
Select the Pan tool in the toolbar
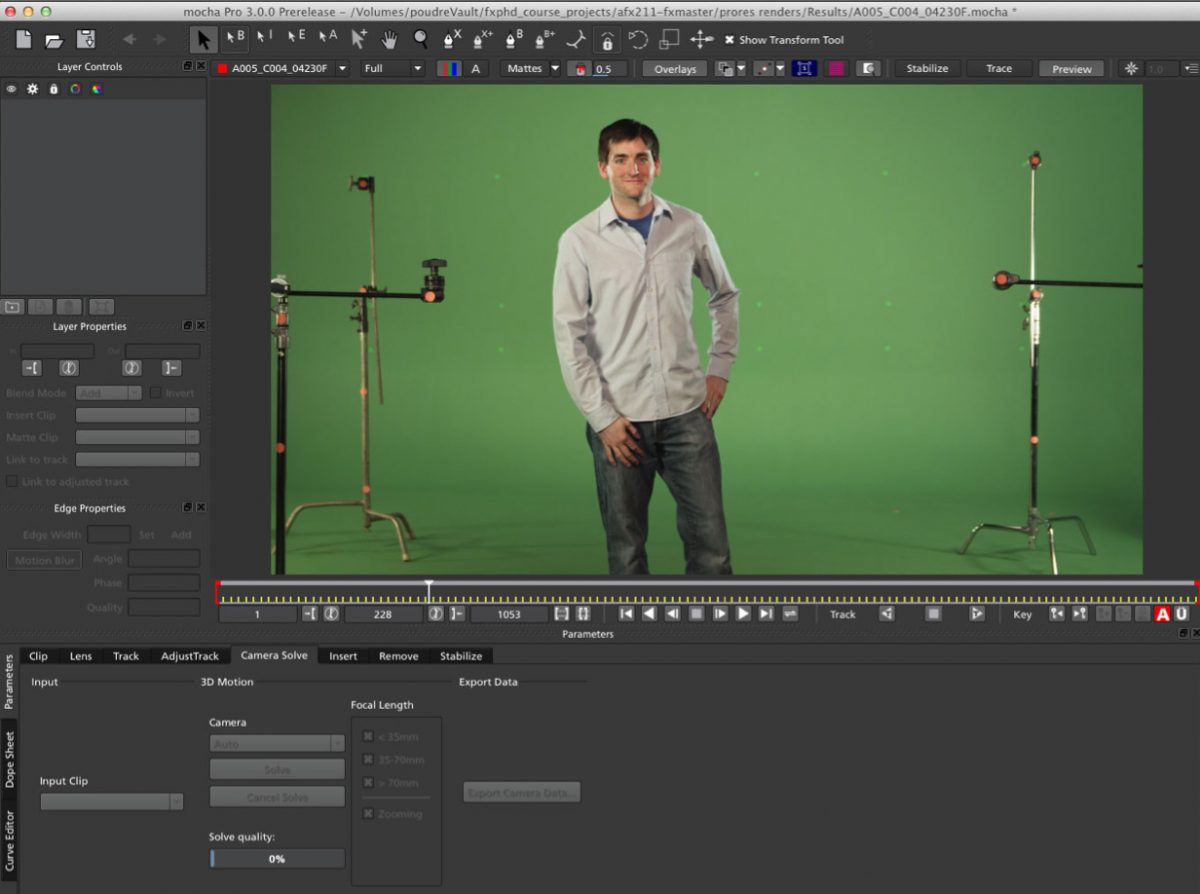[390, 40]
